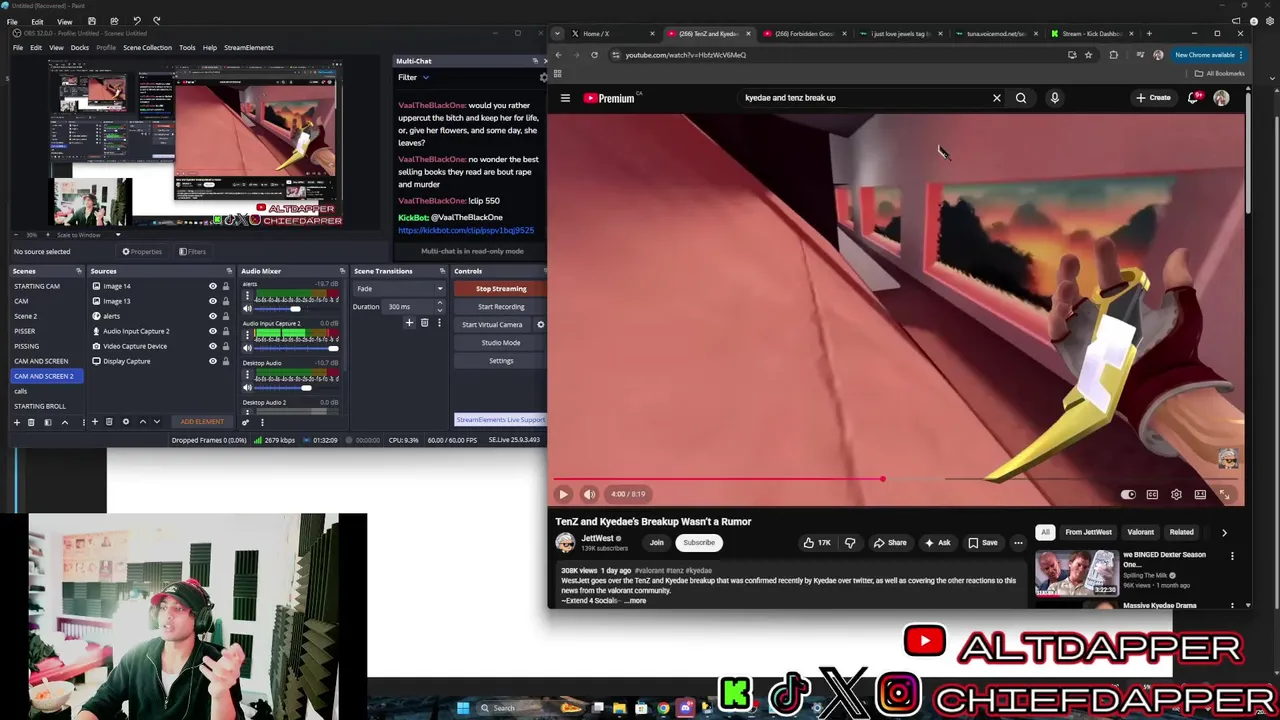Open transition options three dots
The width and height of the screenshot is (1280, 720).
[438, 323]
